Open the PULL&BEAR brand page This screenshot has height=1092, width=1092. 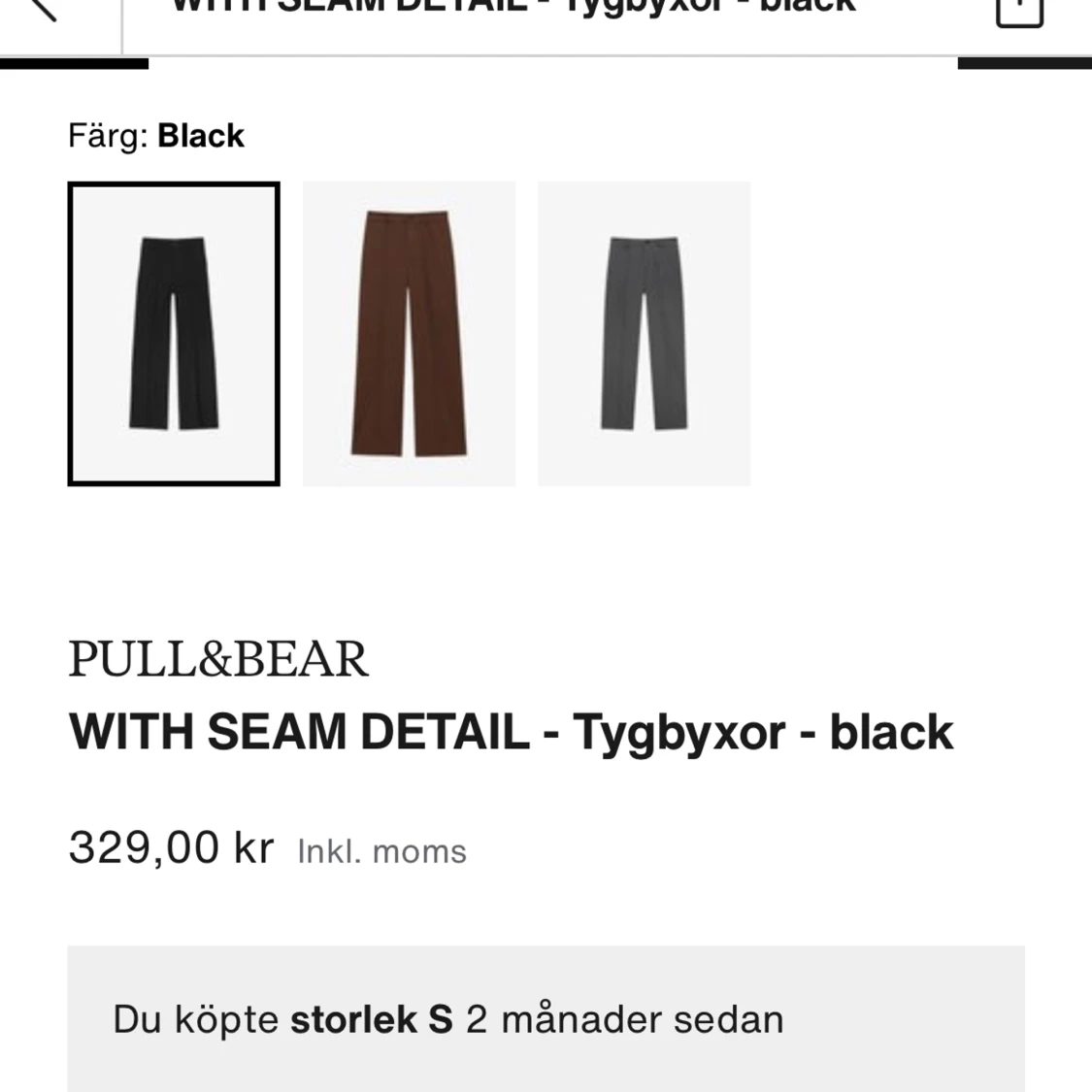[x=218, y=659]
